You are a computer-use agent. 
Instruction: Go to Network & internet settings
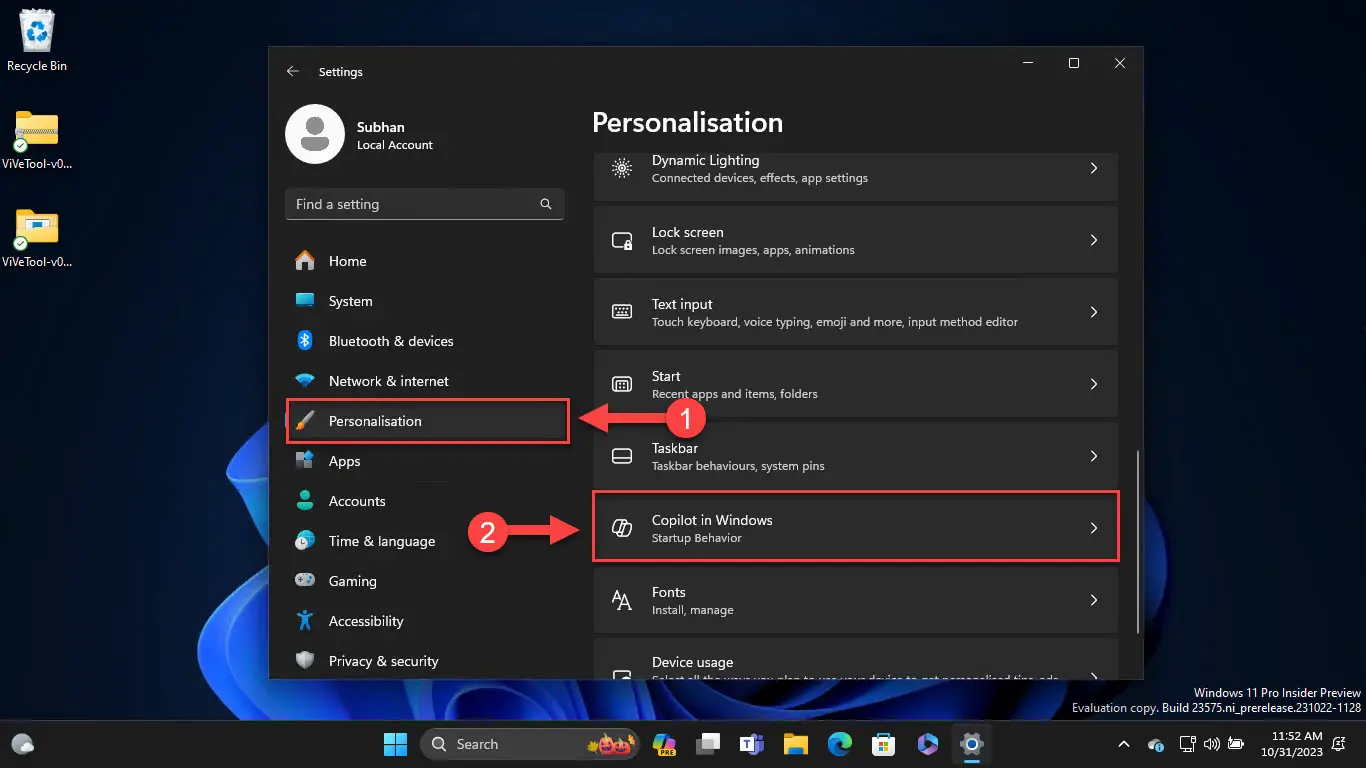click(x=426, y=381)
